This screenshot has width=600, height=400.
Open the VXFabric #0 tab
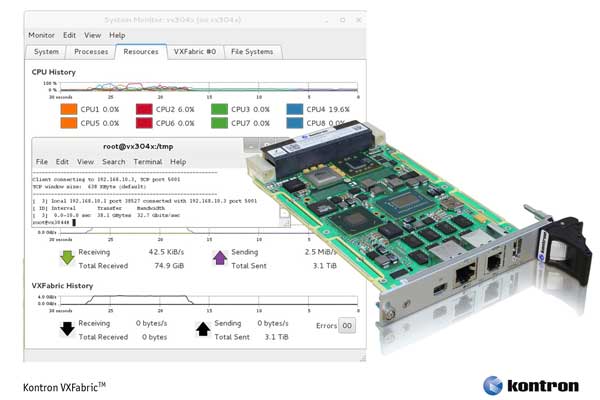[195, 52]
